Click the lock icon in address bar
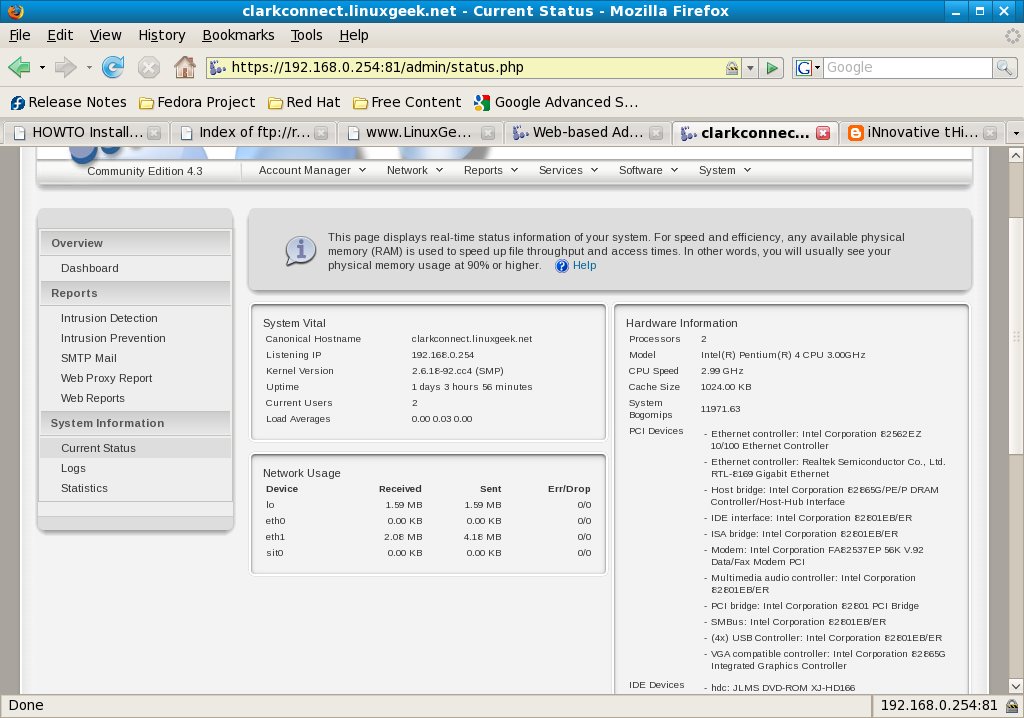The image size is (1024, 718). point(732,67)
